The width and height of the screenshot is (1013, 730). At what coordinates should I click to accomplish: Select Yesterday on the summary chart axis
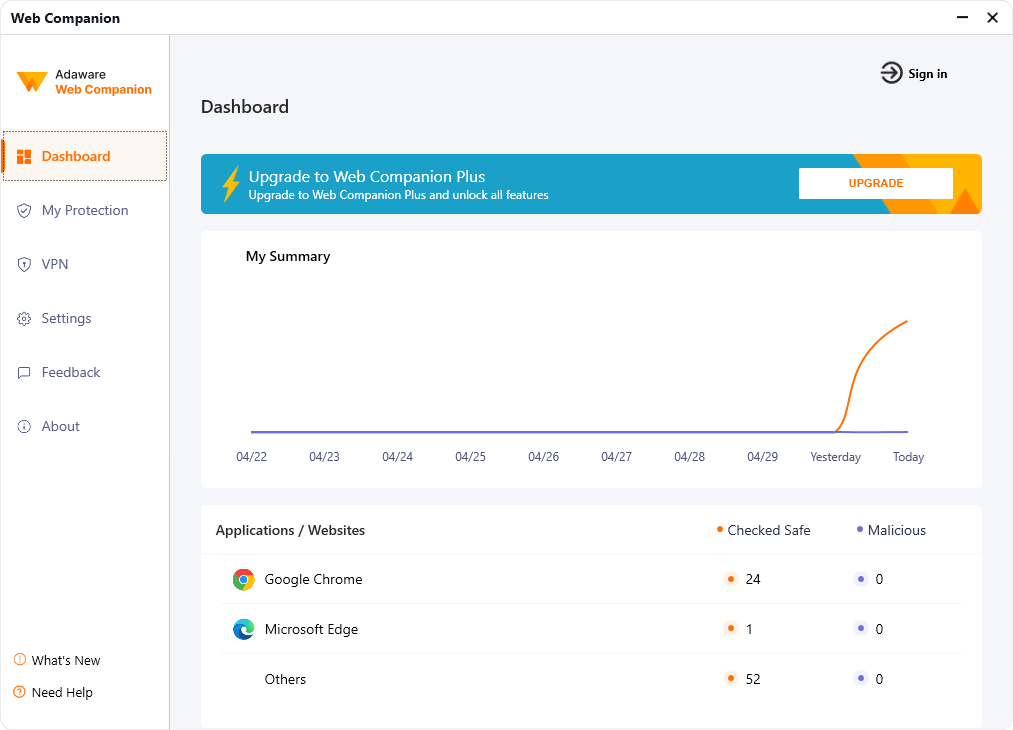tap(835, 456)
